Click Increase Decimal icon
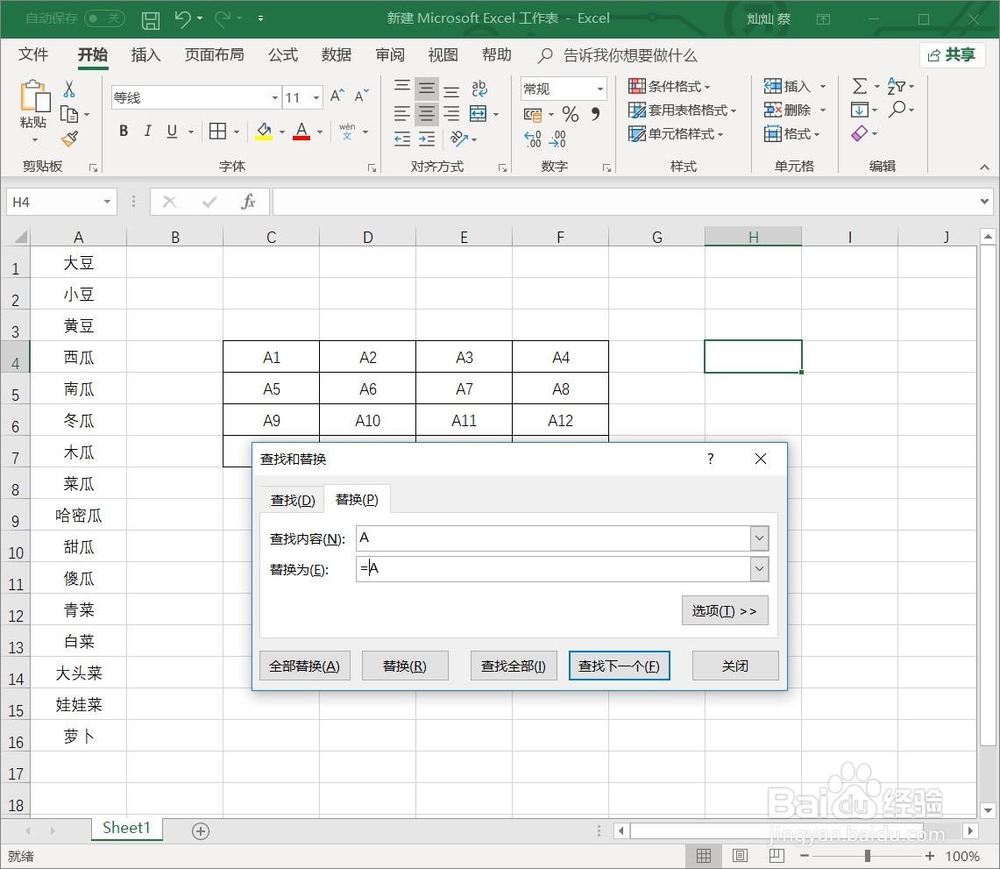 pos(533,138)
